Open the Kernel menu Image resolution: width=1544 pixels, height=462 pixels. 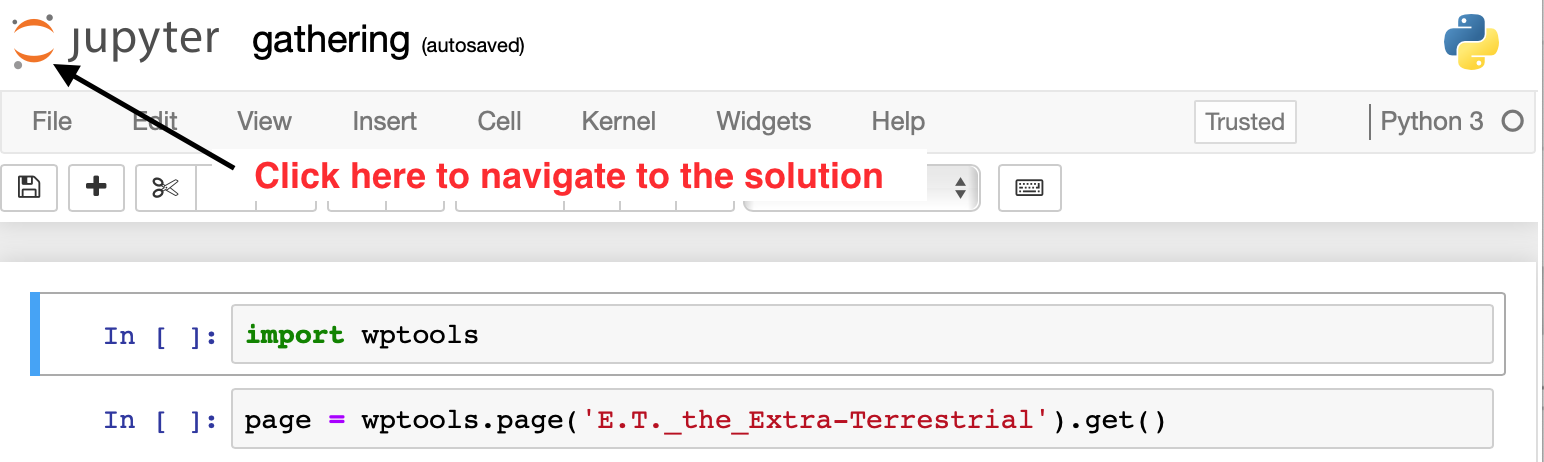(618, 122)
